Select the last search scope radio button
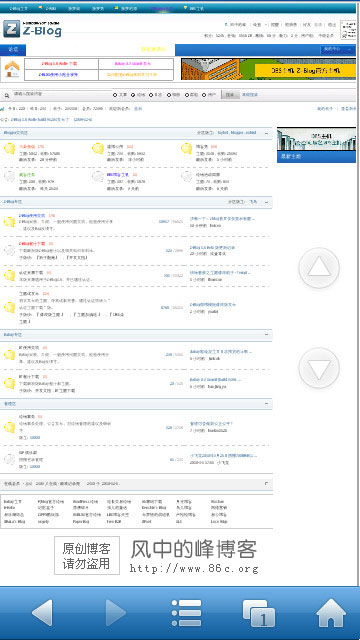 (x=204, y=95)
